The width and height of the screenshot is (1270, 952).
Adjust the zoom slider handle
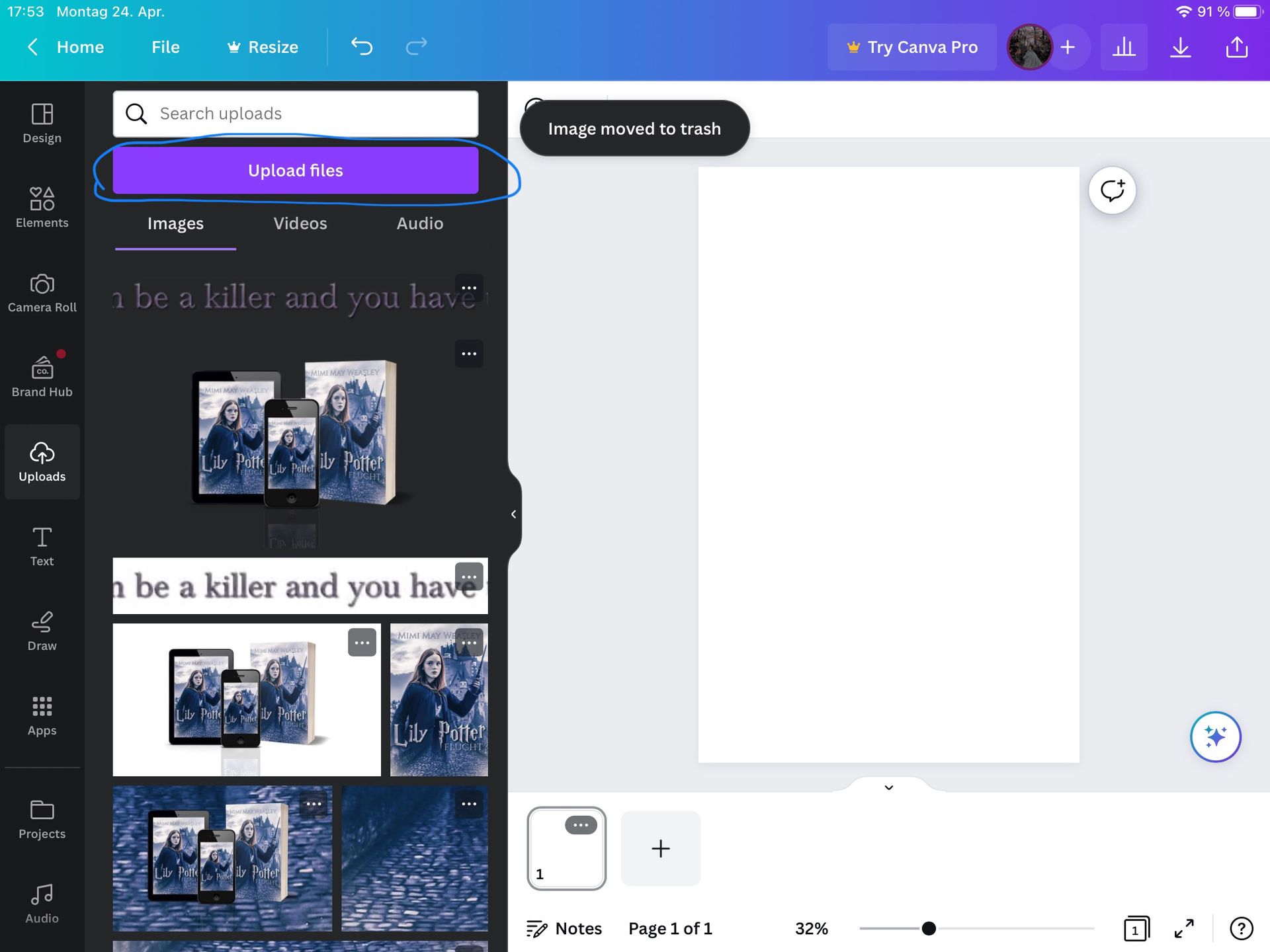click(x=929, y=928)
